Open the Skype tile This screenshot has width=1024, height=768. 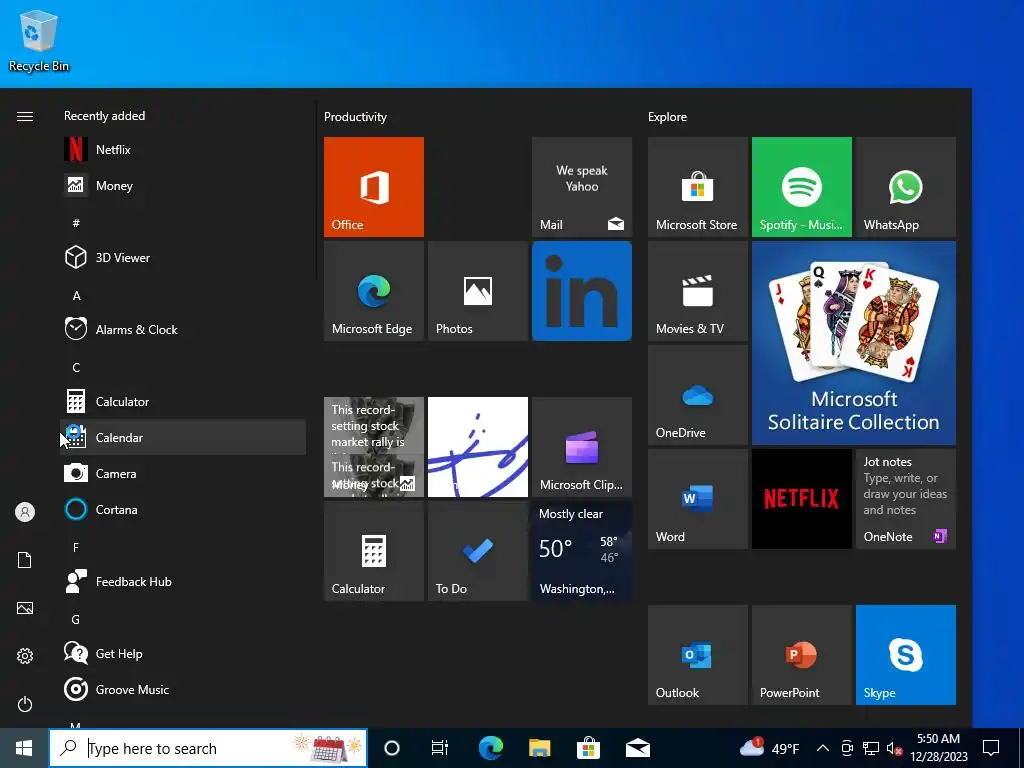pos(906,654)
